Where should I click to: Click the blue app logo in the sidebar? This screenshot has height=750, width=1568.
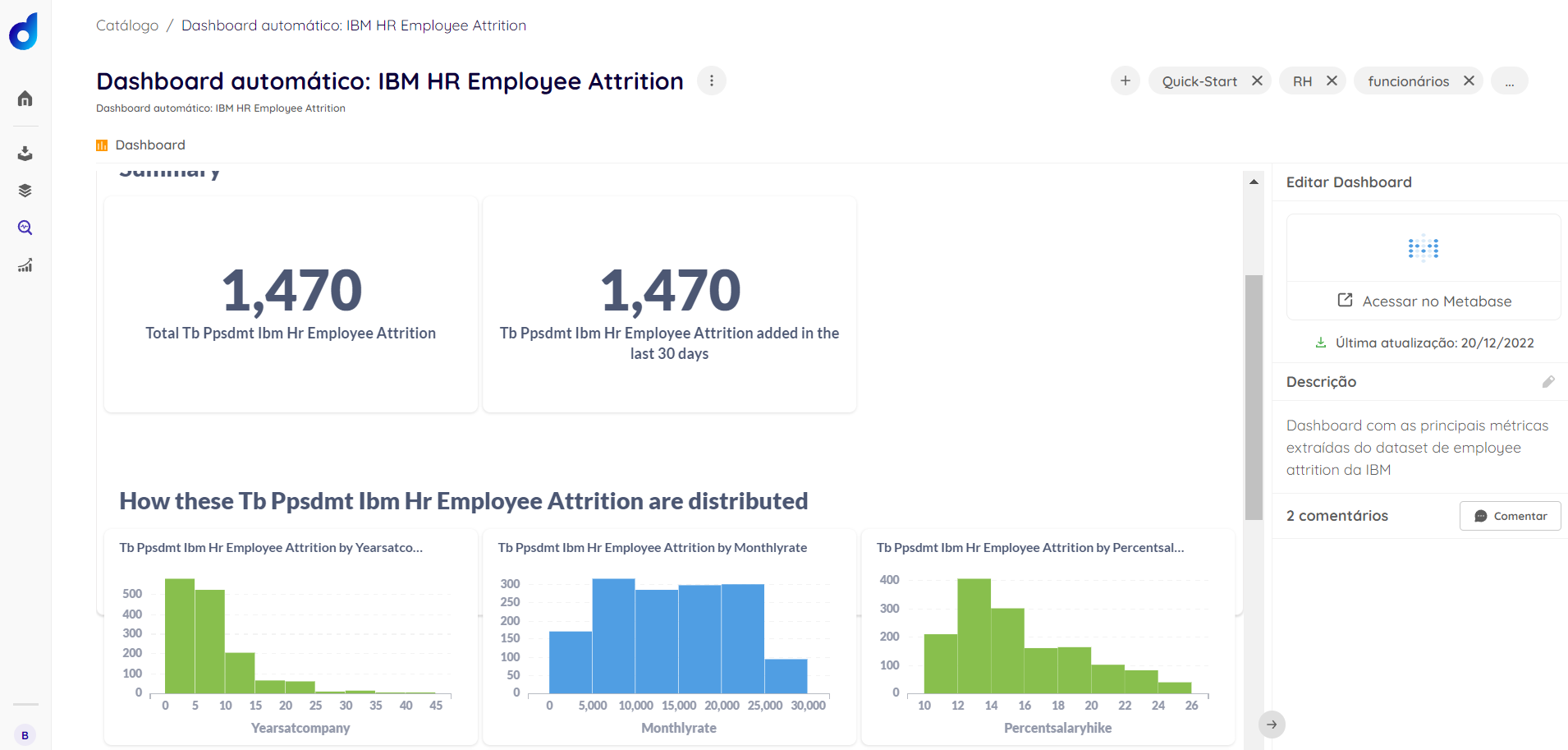pos(24,31)
